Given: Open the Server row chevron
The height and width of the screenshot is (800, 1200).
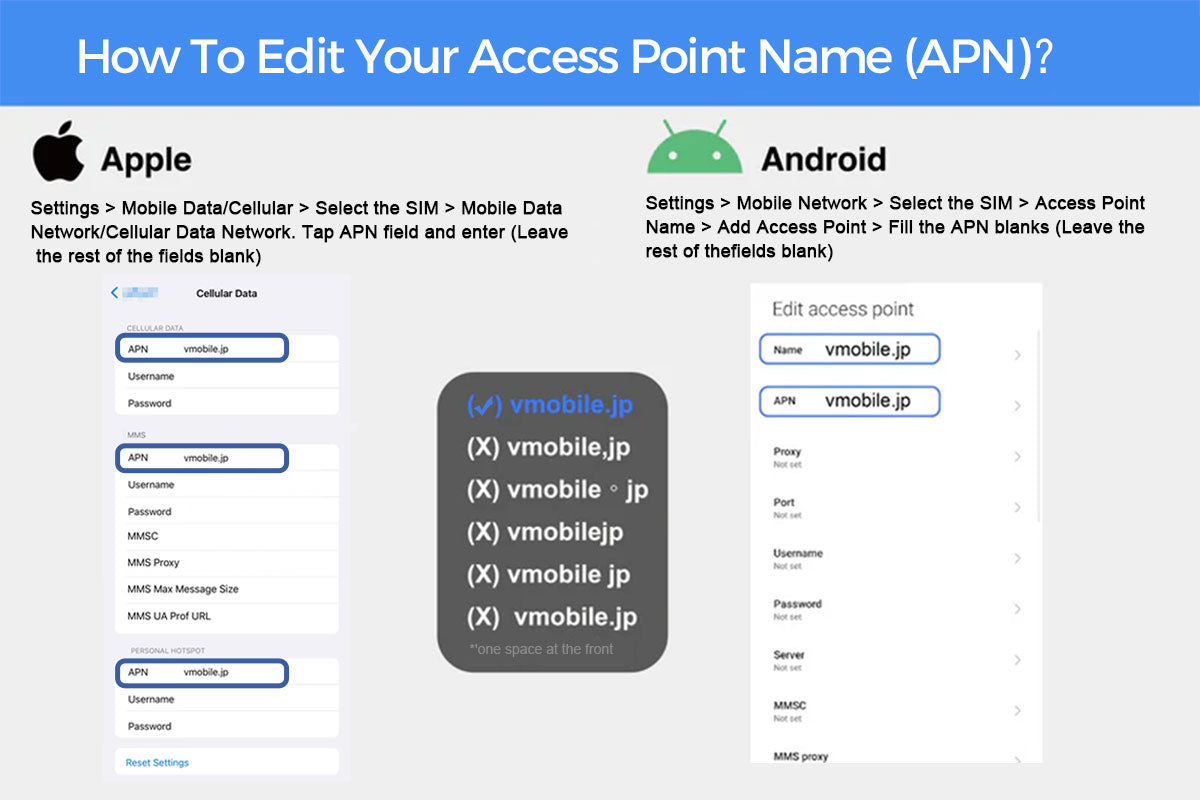Looking at the screenshot, I should tap(1017, 660).
